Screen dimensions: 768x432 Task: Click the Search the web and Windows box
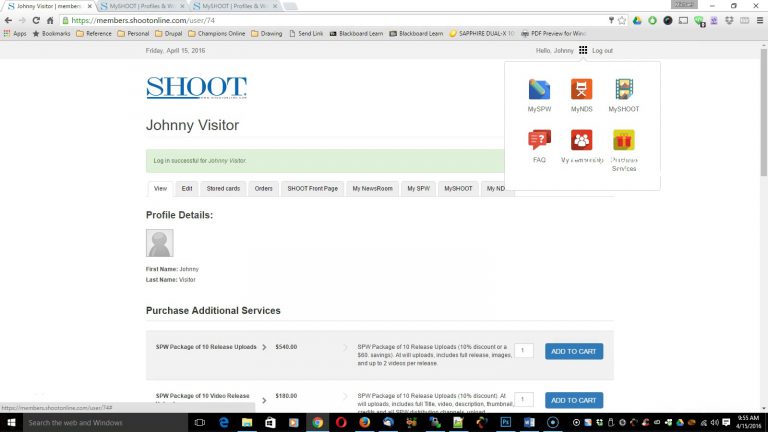105,422
